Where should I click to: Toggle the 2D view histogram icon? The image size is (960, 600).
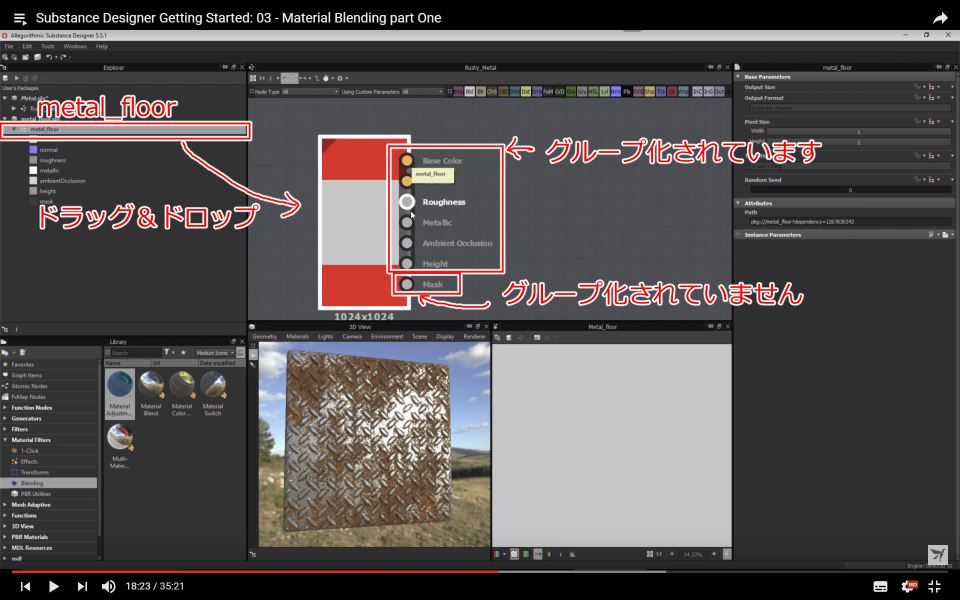point(572,554)
